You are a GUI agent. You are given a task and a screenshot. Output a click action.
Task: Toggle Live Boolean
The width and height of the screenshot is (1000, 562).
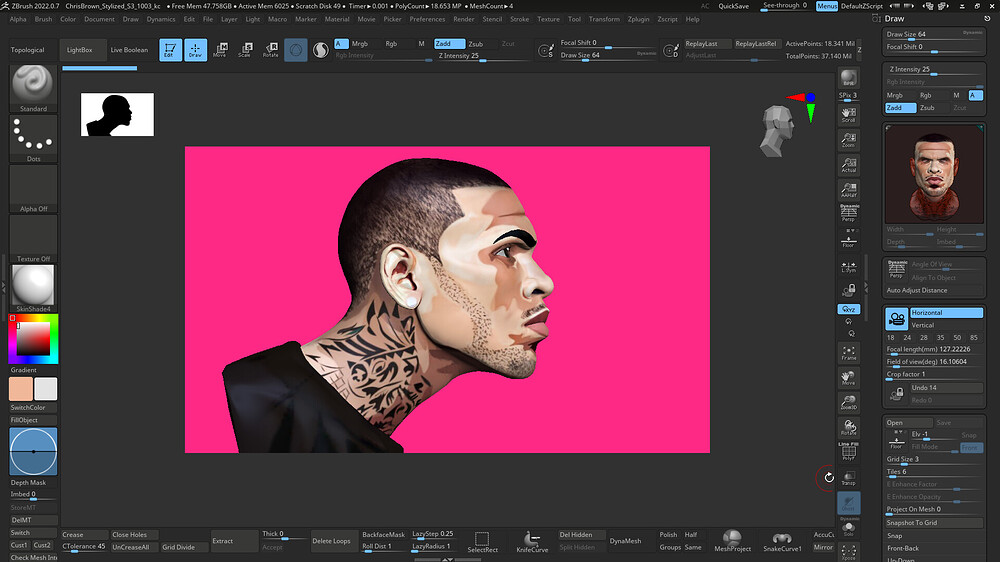[x=129, y=50]
